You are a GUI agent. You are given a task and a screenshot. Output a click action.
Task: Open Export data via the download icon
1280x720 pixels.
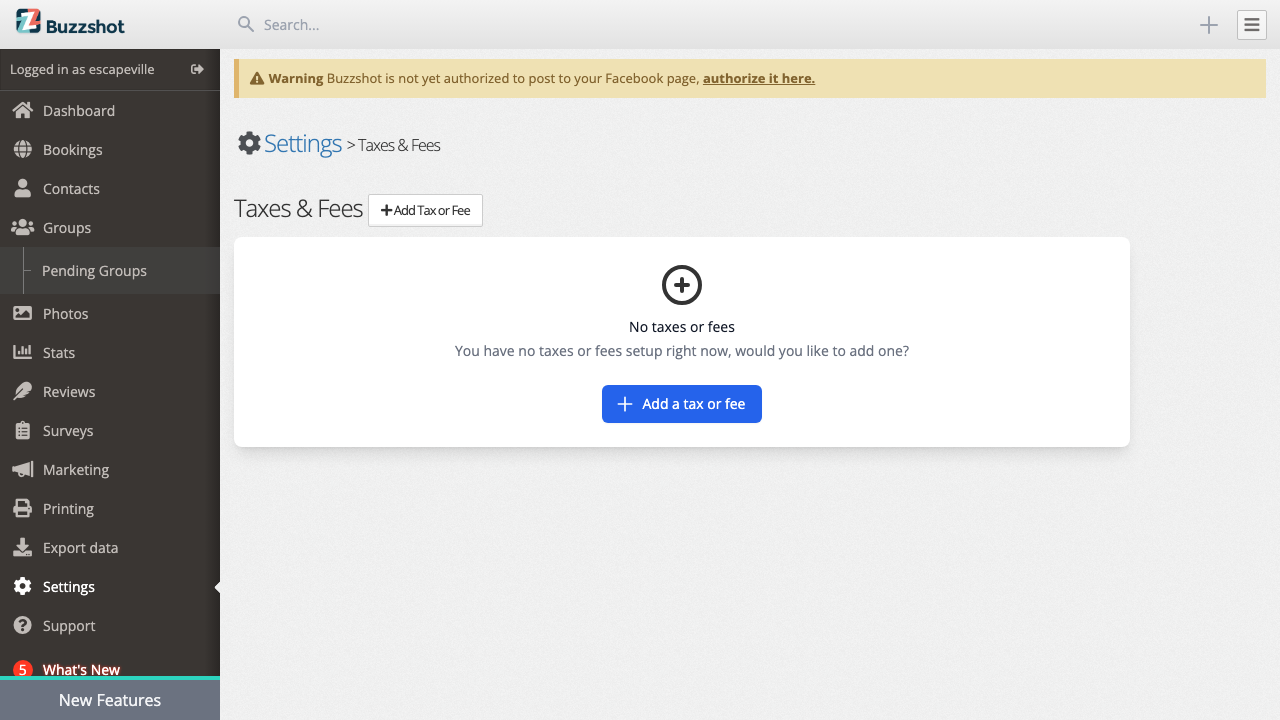tap(23, 547)
